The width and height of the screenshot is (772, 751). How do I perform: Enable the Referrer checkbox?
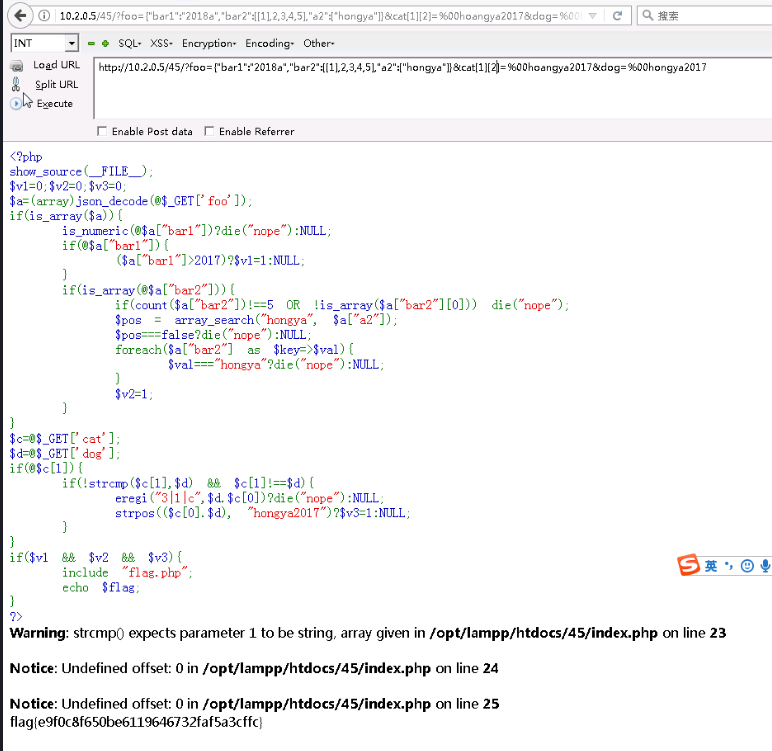209,131
